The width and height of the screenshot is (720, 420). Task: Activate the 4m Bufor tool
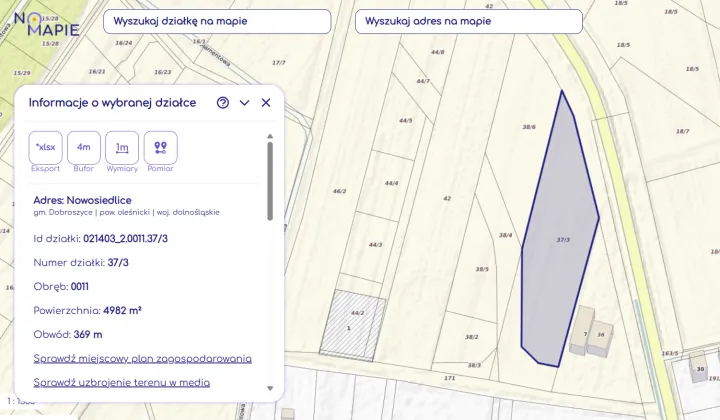[x=84, y=147]
